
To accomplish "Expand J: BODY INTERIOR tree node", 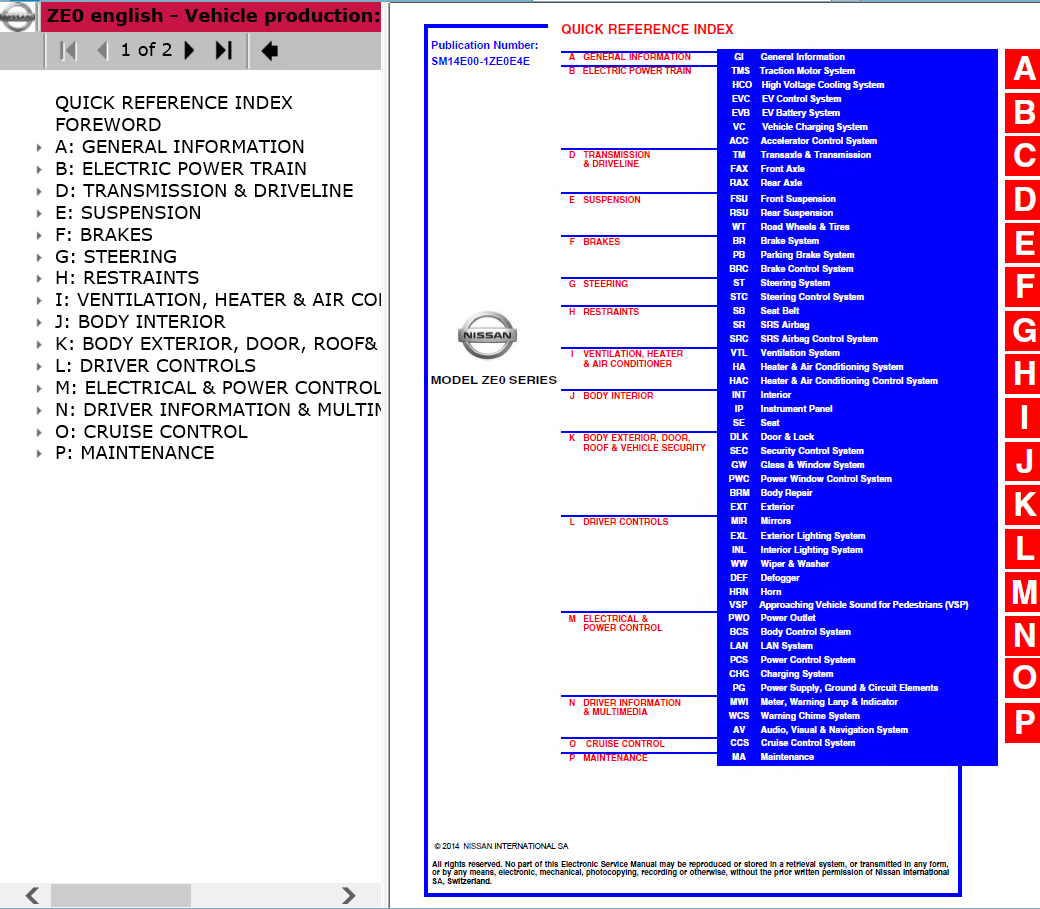I will point(39,322).
